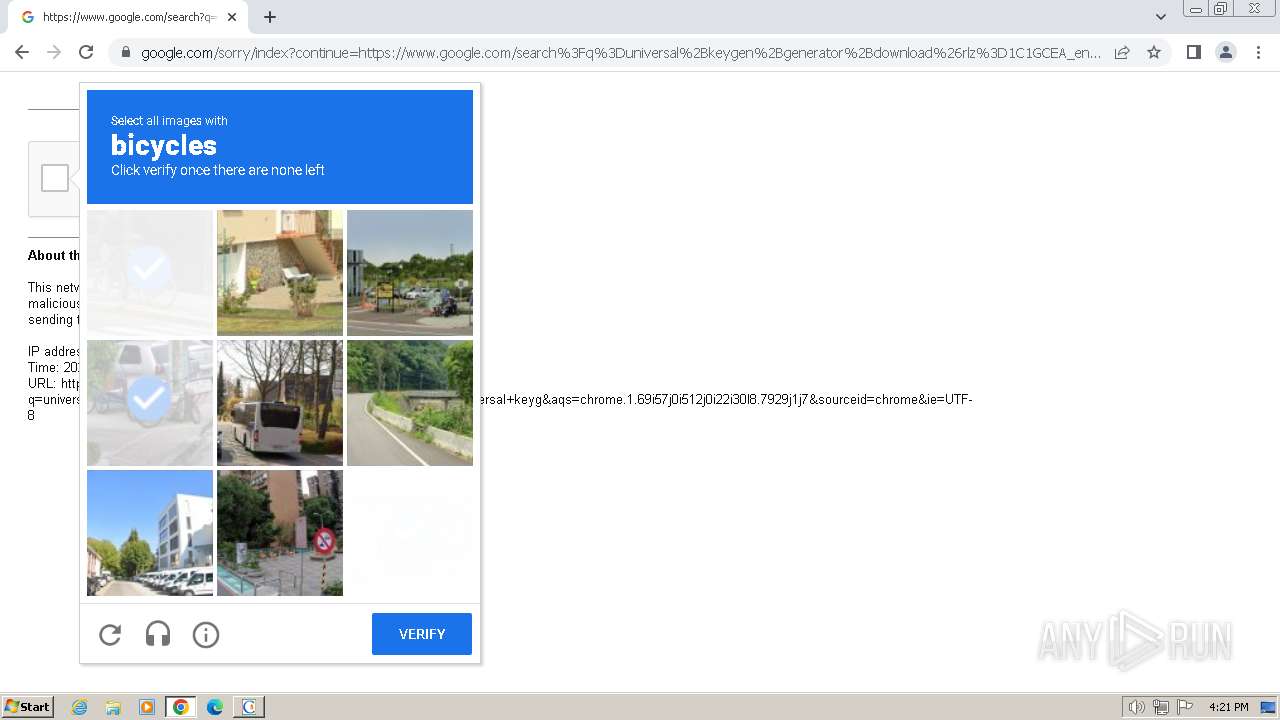Minimize the Chrome window

click(x=1196, y=9)
